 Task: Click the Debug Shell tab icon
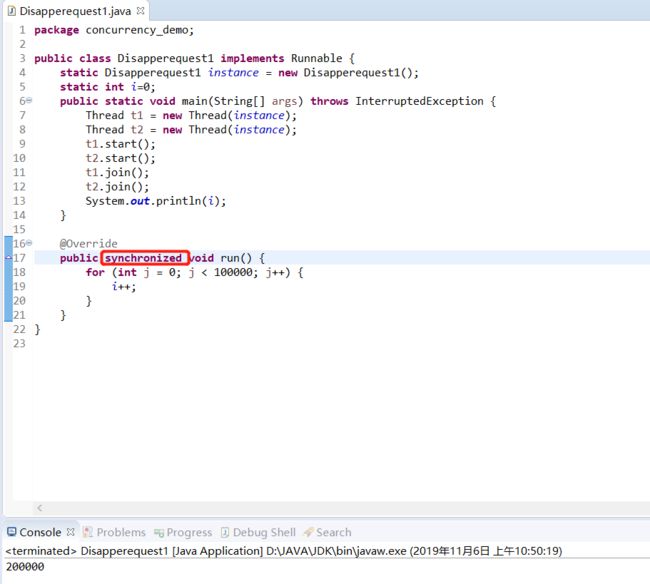click(225, 532)
